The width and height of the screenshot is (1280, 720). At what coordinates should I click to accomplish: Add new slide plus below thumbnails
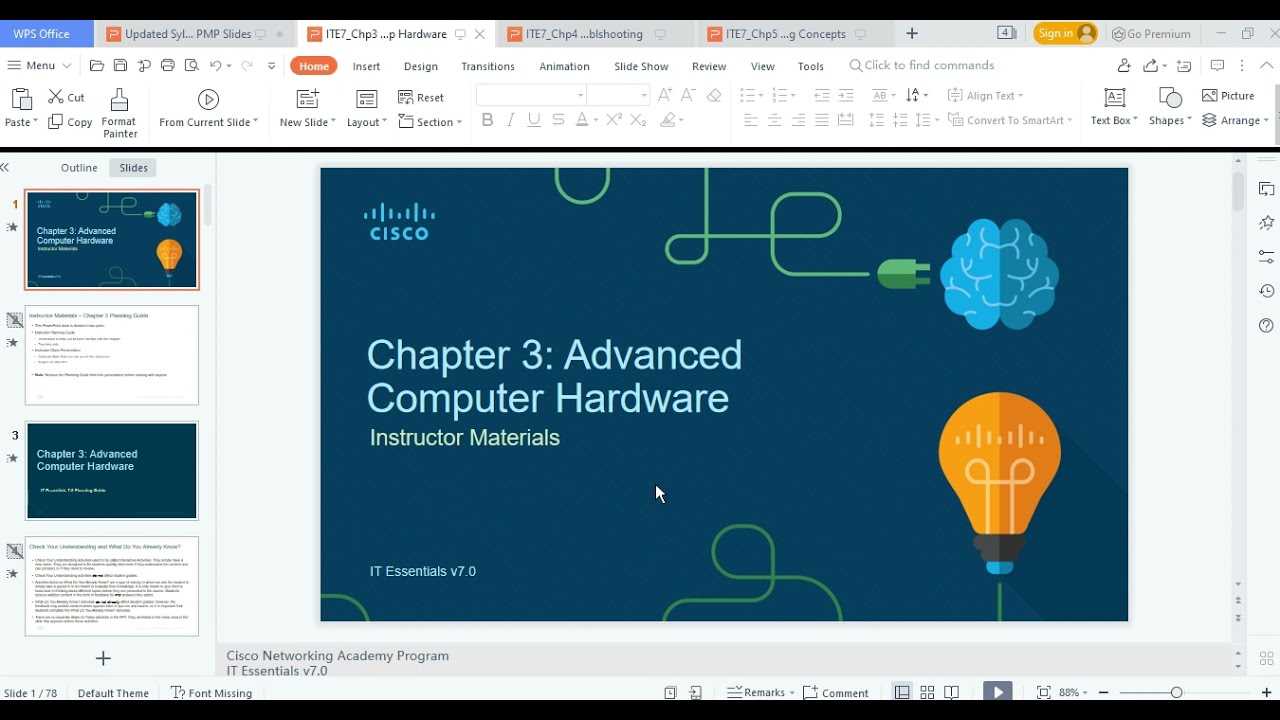click(x=103, y=658)
